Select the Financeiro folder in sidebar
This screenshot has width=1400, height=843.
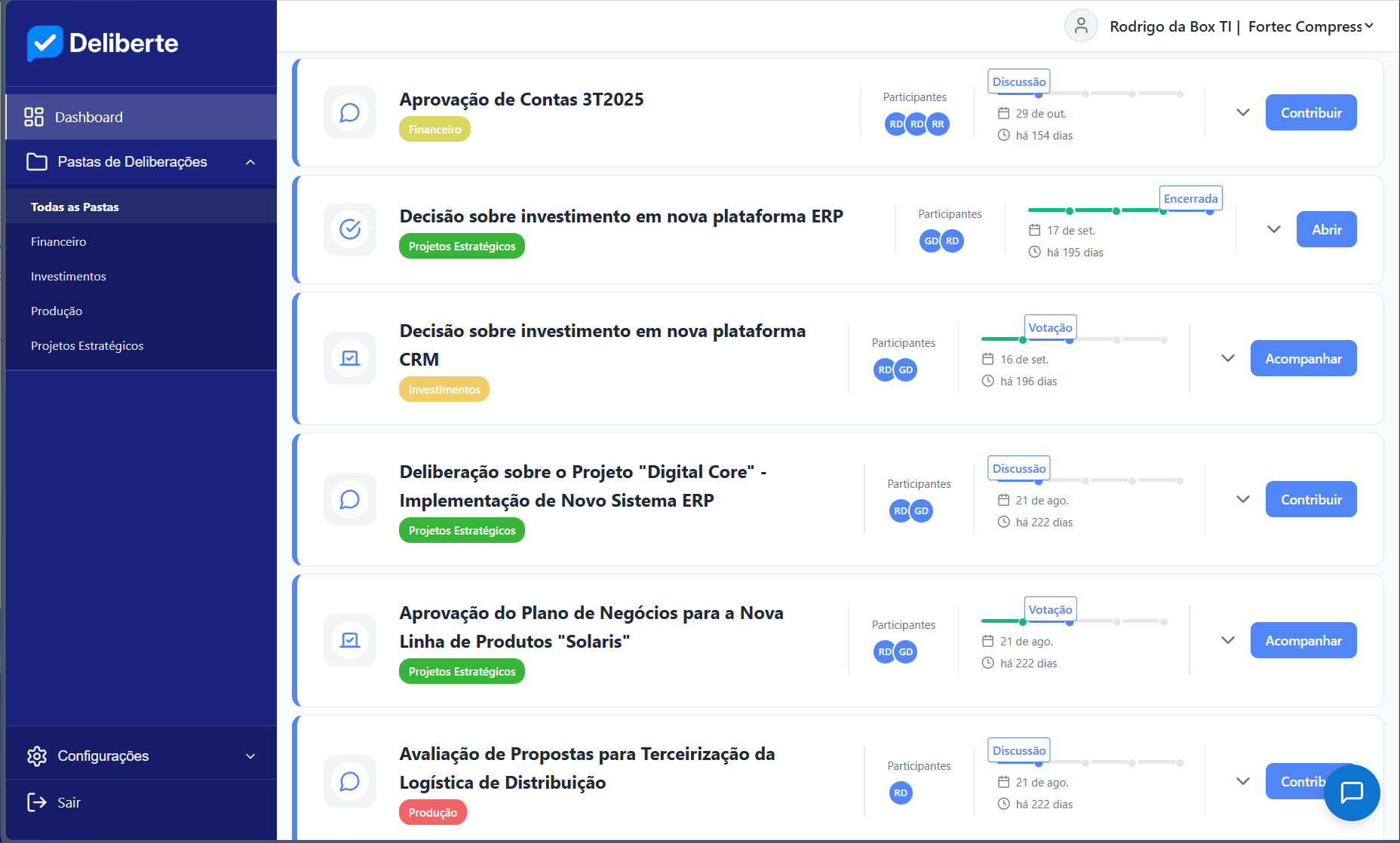point(59,242)
